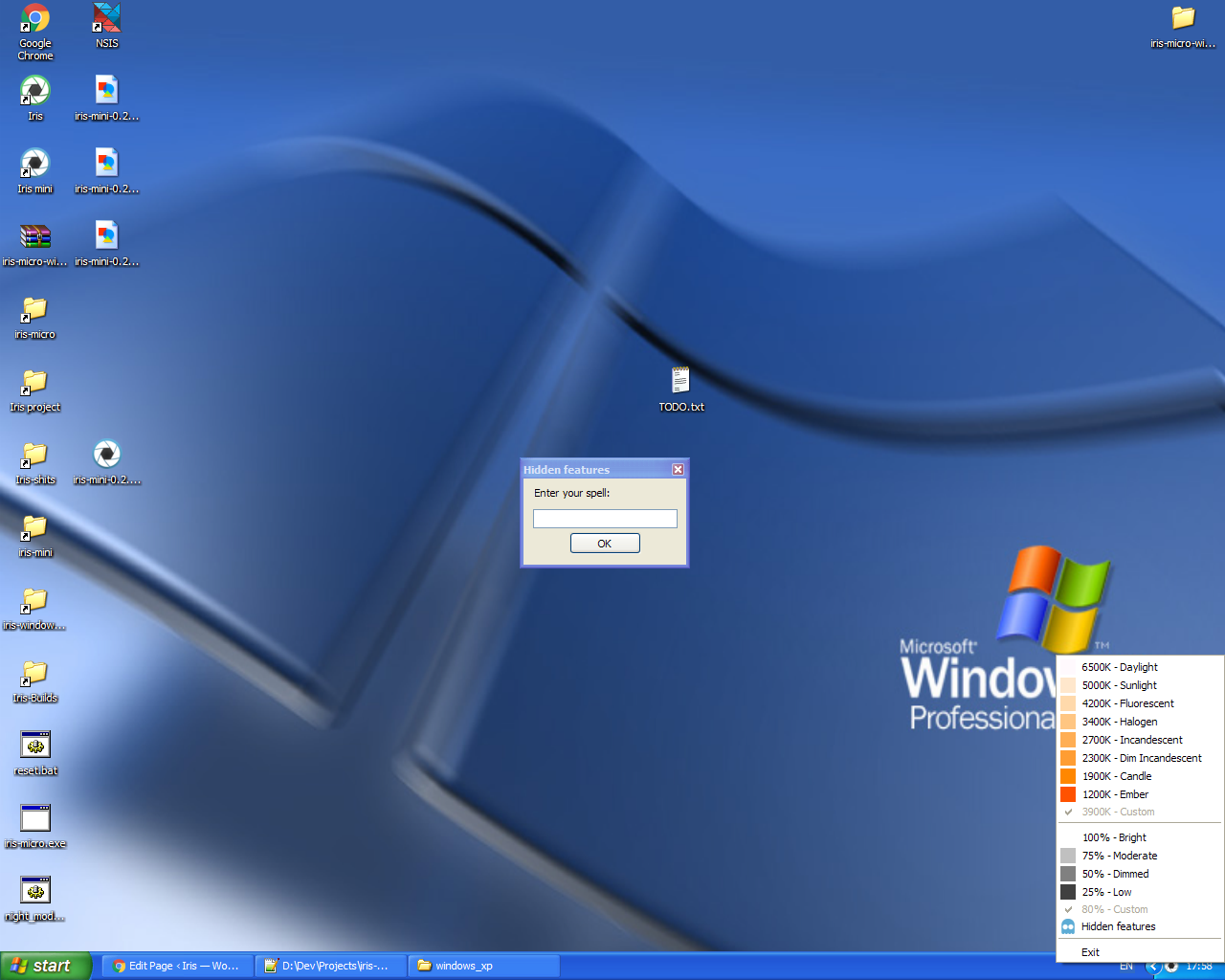
Task: Select the iris-micro-wi WinRAR archive icon
Action: tap(35, 244)
